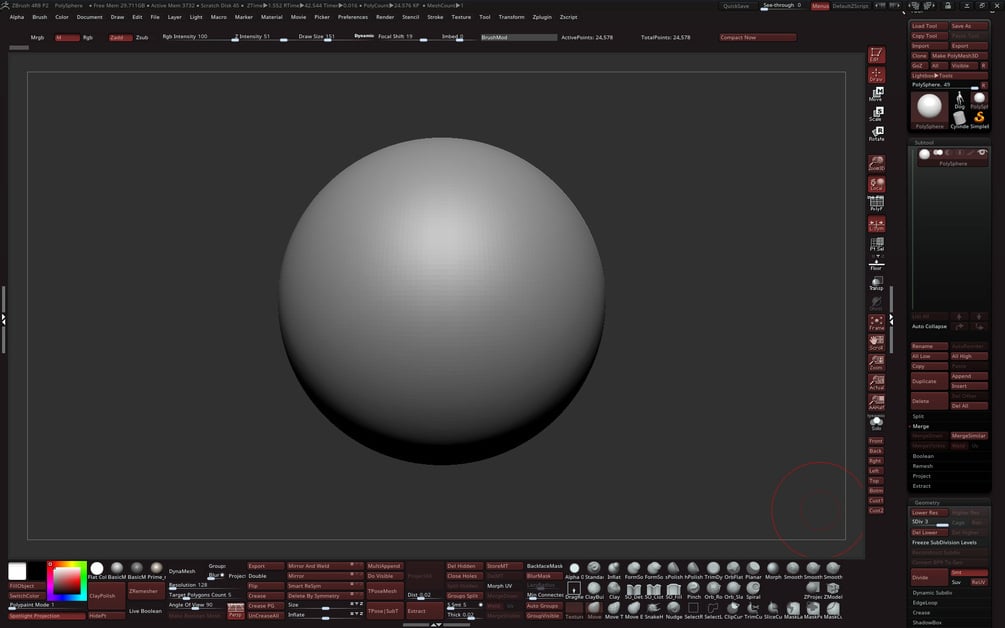Enable the Zadd mode

tap(120, 37)
